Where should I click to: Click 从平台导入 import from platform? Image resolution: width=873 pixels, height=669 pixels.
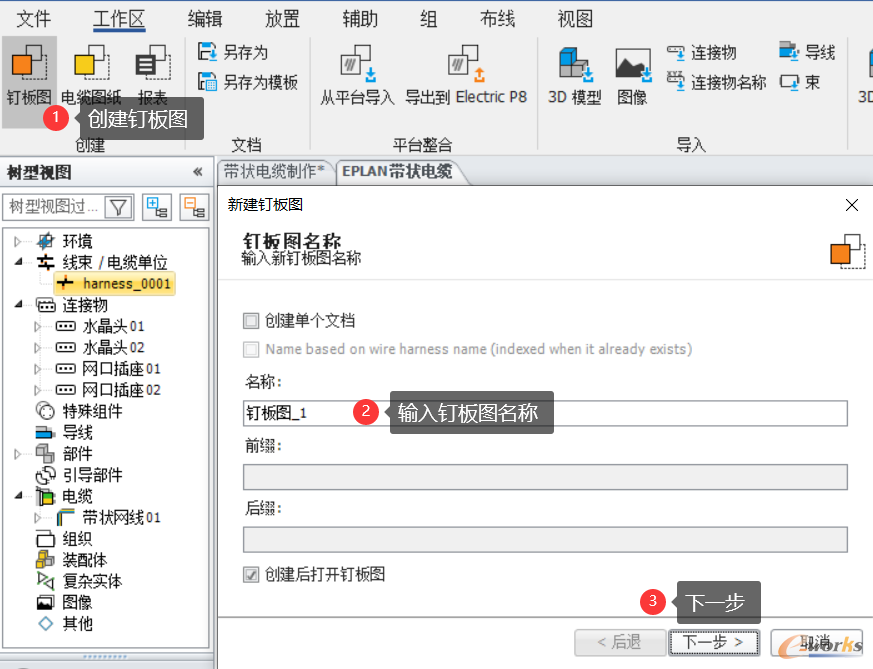(357, 75)
